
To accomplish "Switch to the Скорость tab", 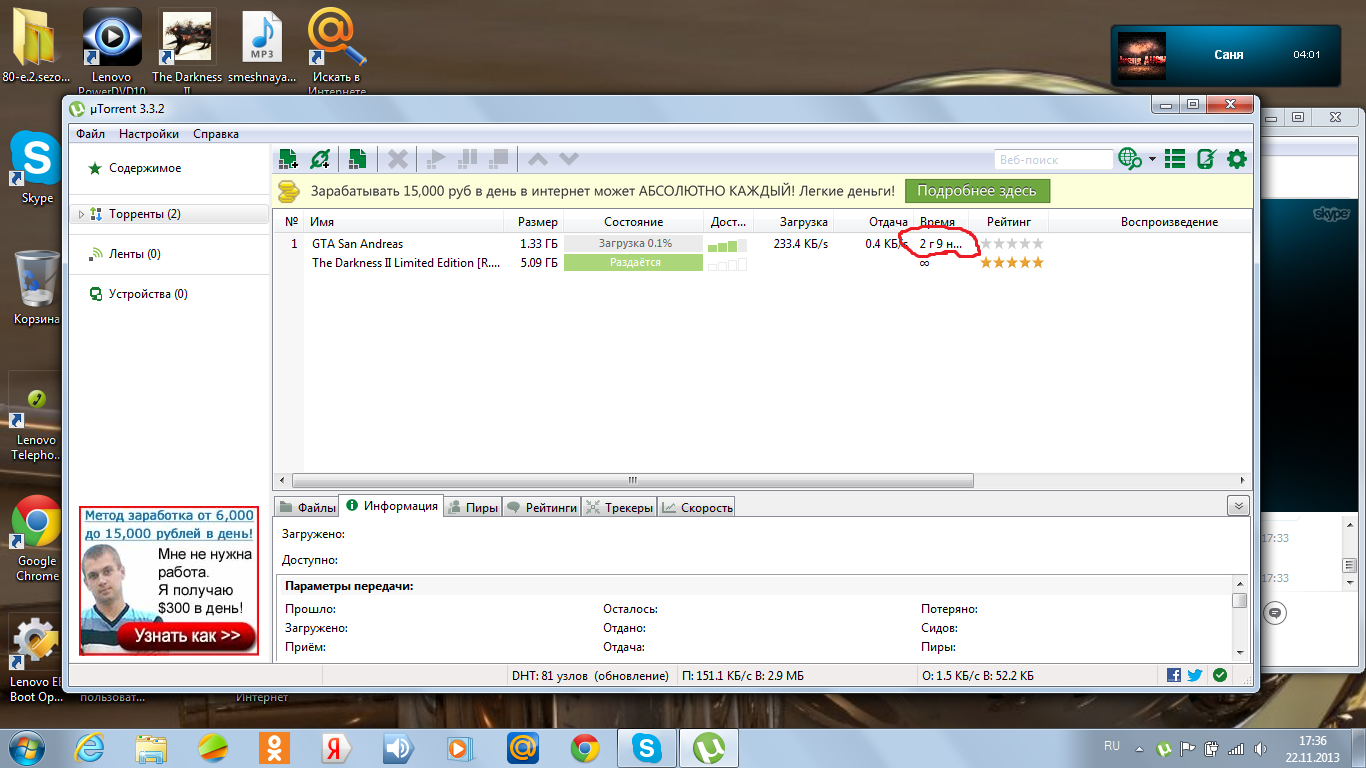I will pos(696,507).
